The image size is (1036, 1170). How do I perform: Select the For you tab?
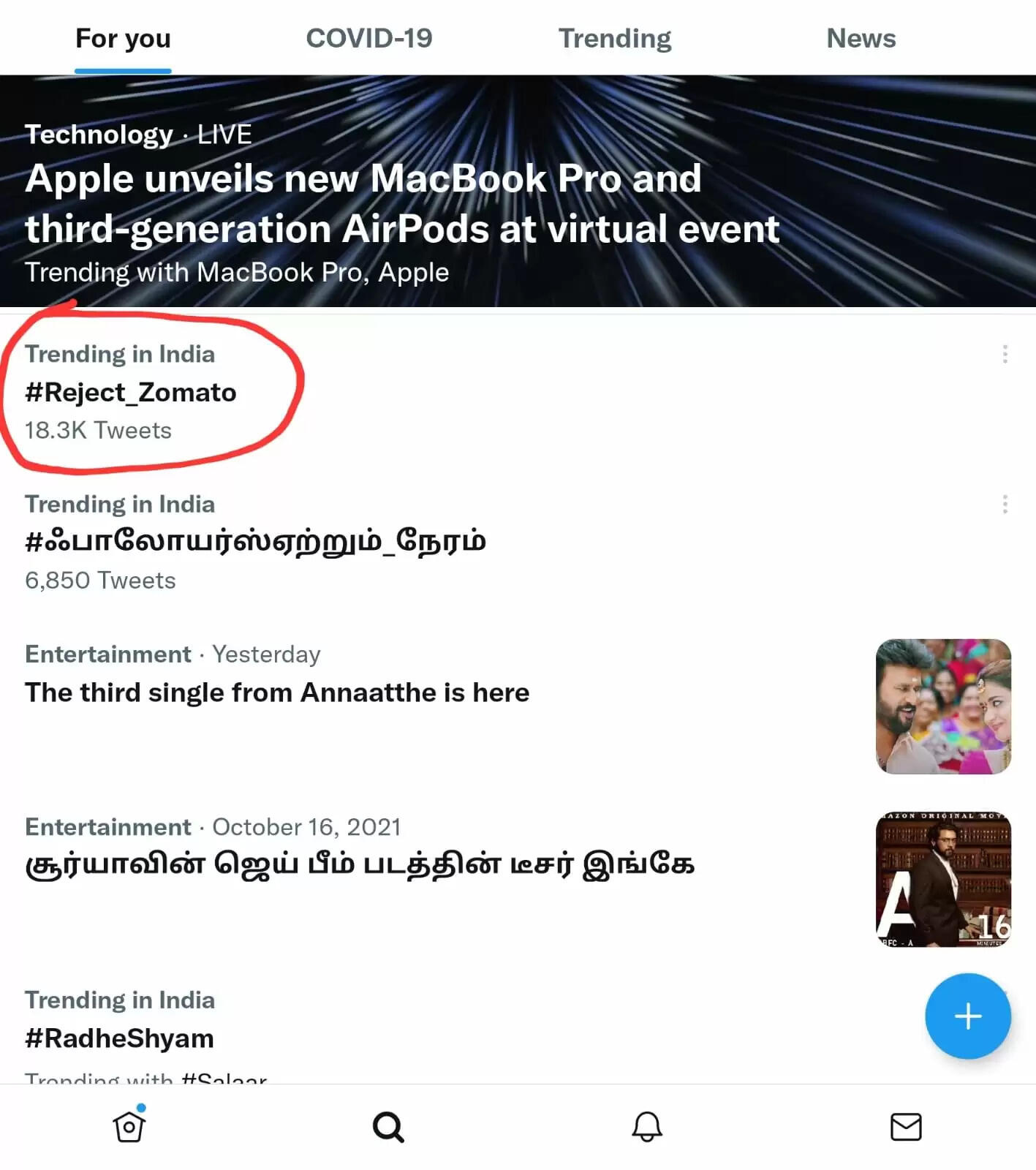click(123, 38)
